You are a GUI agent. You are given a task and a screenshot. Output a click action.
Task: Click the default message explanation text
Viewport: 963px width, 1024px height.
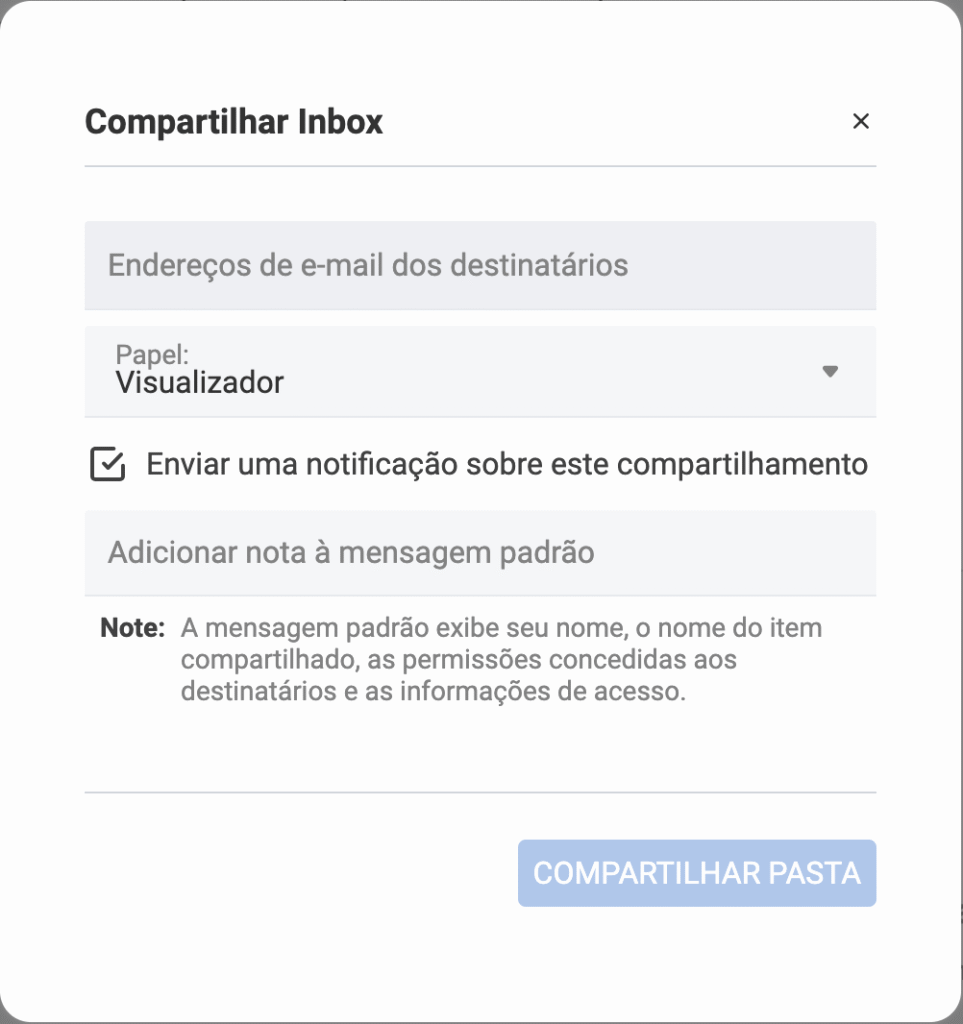[x=500, y=661]
